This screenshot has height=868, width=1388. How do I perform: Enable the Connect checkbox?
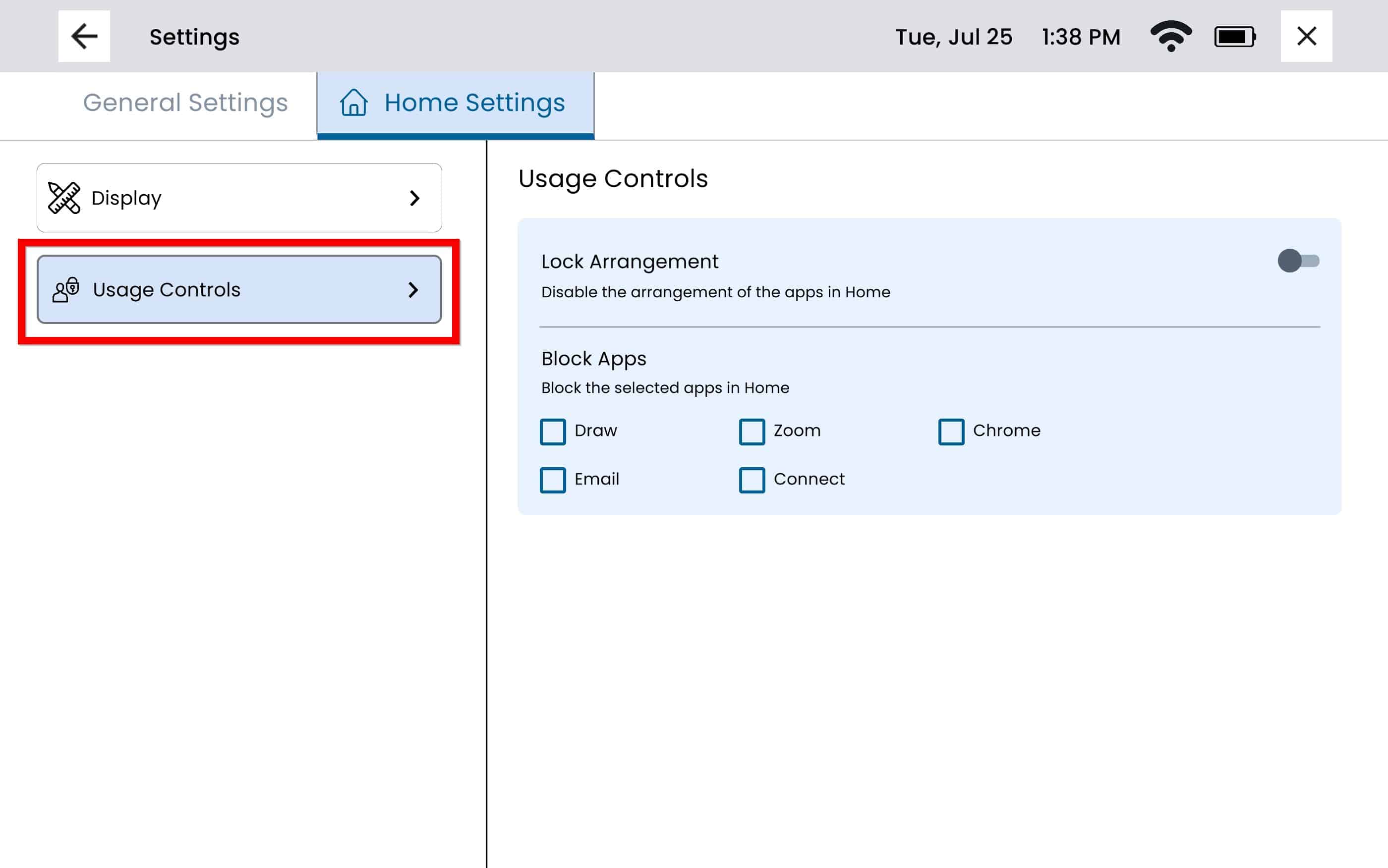click(752, 480)
